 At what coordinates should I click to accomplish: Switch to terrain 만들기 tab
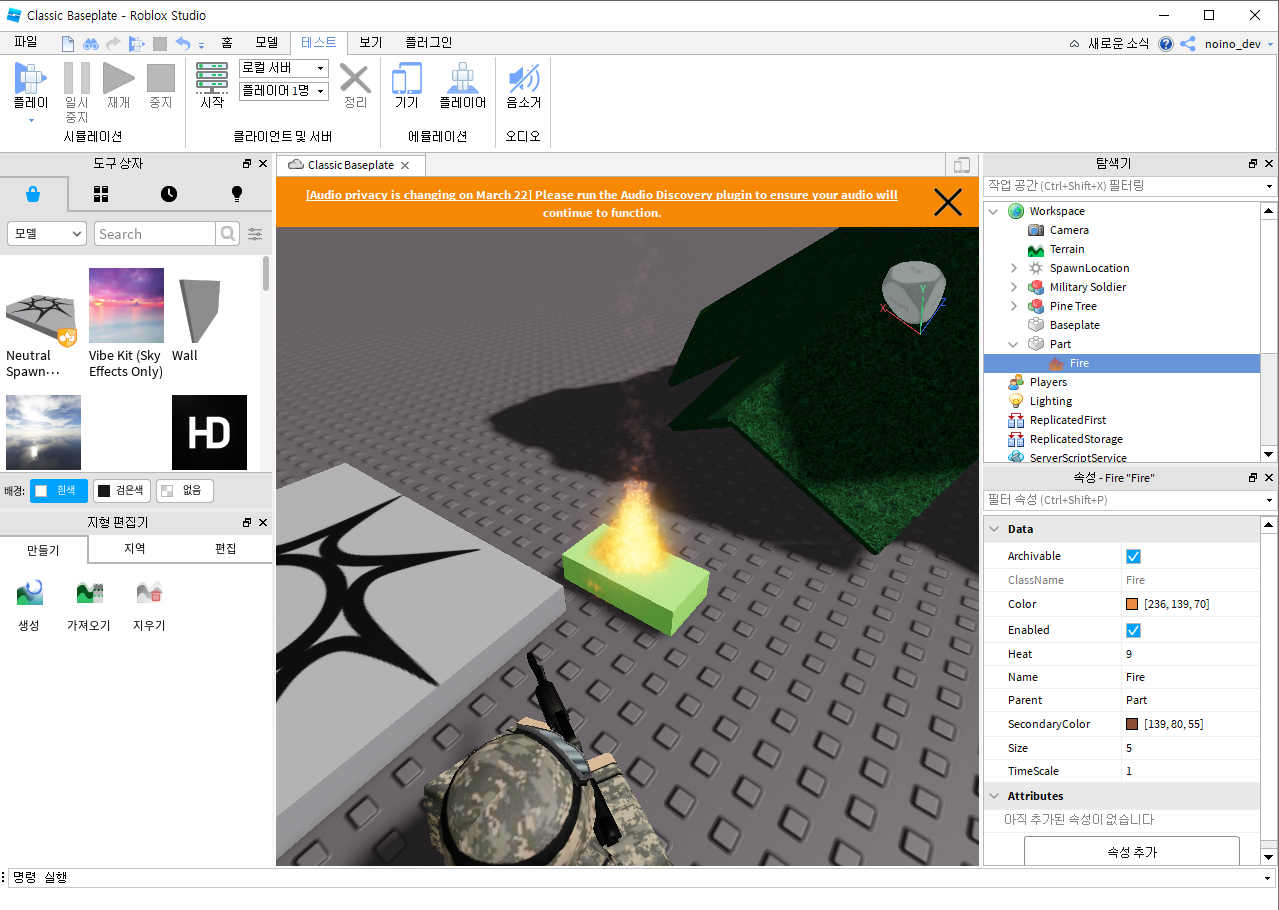coord(44,549)
